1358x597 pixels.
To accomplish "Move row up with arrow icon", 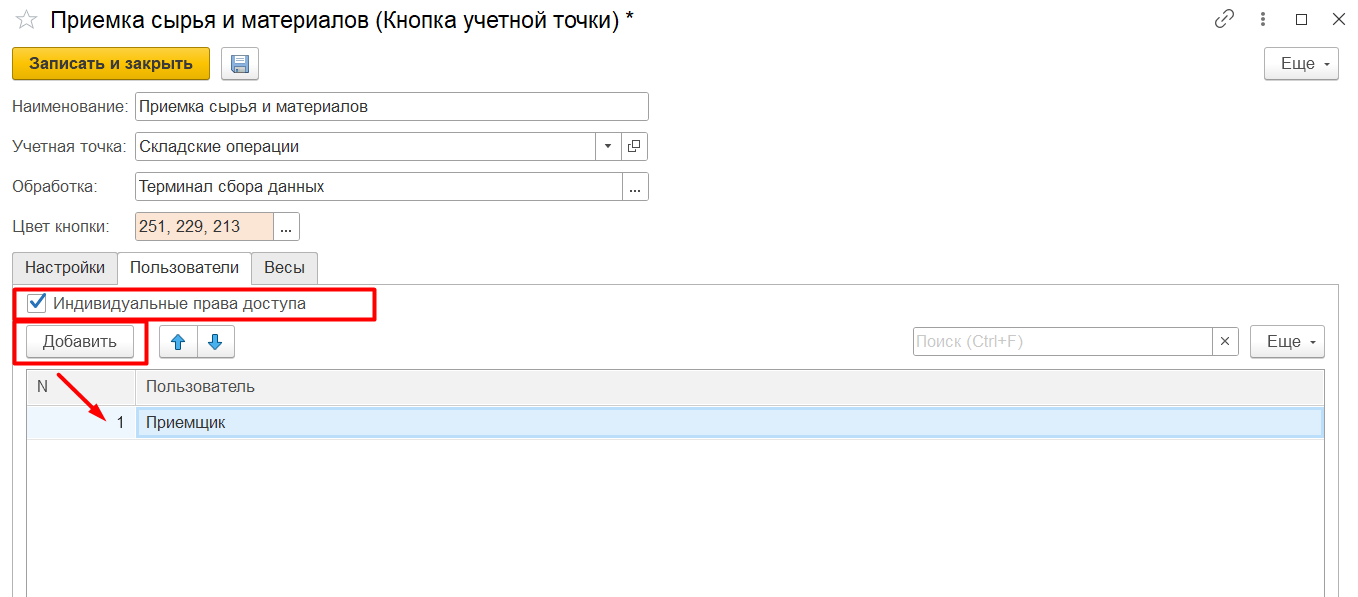I will [x=178, y=342].
